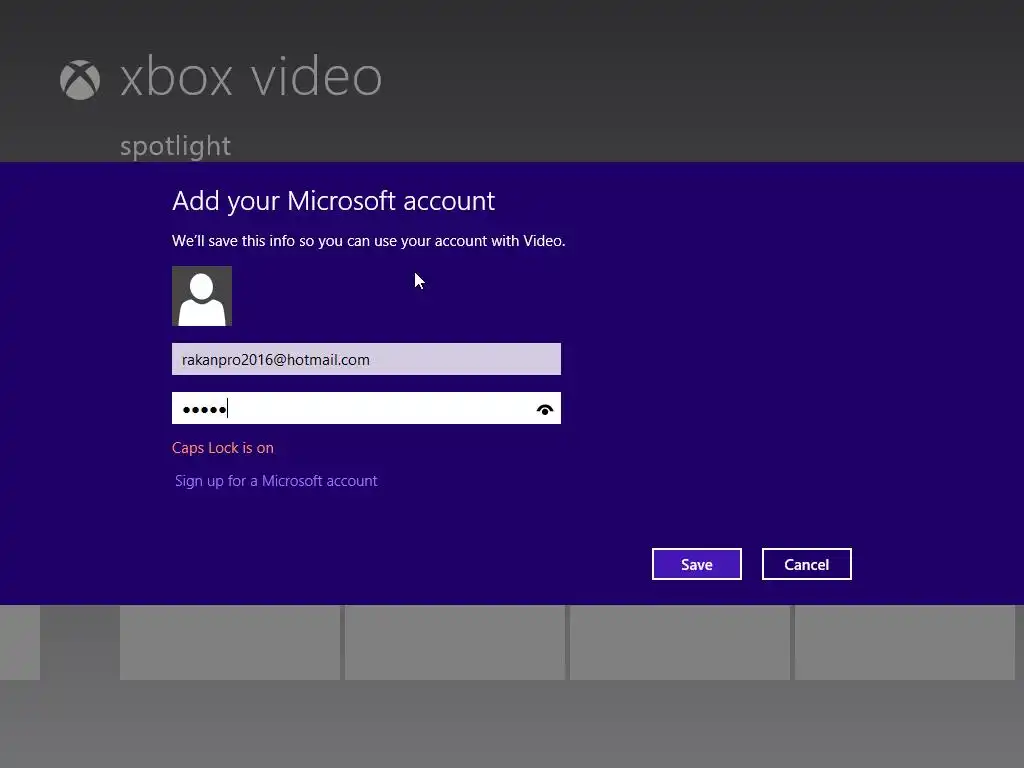Open Sign up for a Microsoft account

click(276, 481)
